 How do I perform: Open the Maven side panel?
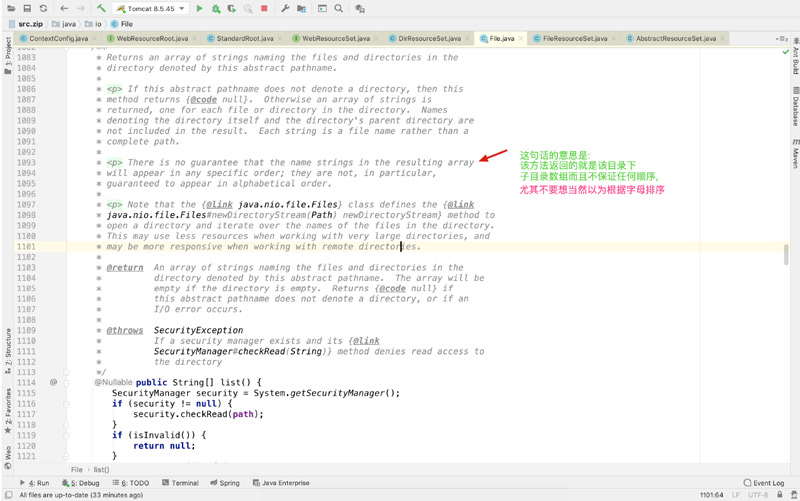point(795,153)
